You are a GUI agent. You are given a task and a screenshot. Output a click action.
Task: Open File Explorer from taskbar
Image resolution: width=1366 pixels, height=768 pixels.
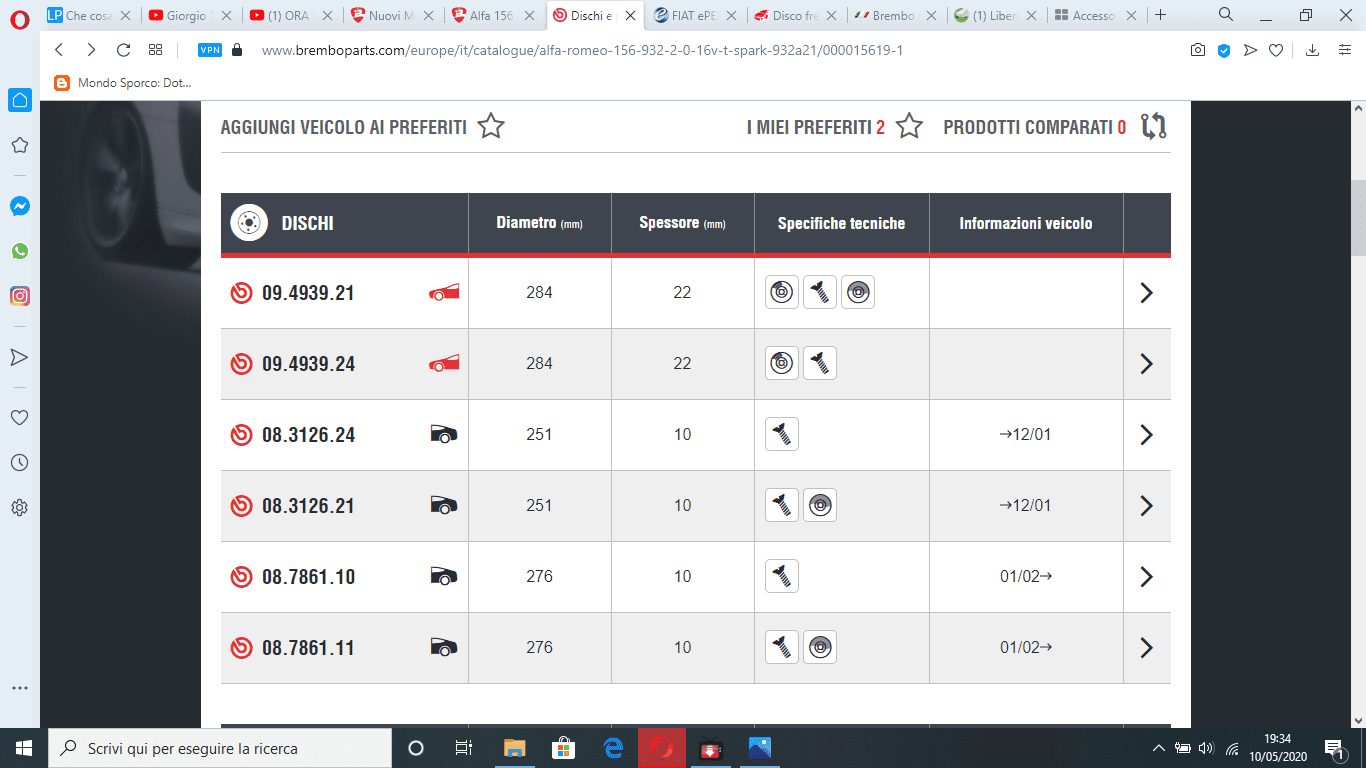(x=514, y=748)
